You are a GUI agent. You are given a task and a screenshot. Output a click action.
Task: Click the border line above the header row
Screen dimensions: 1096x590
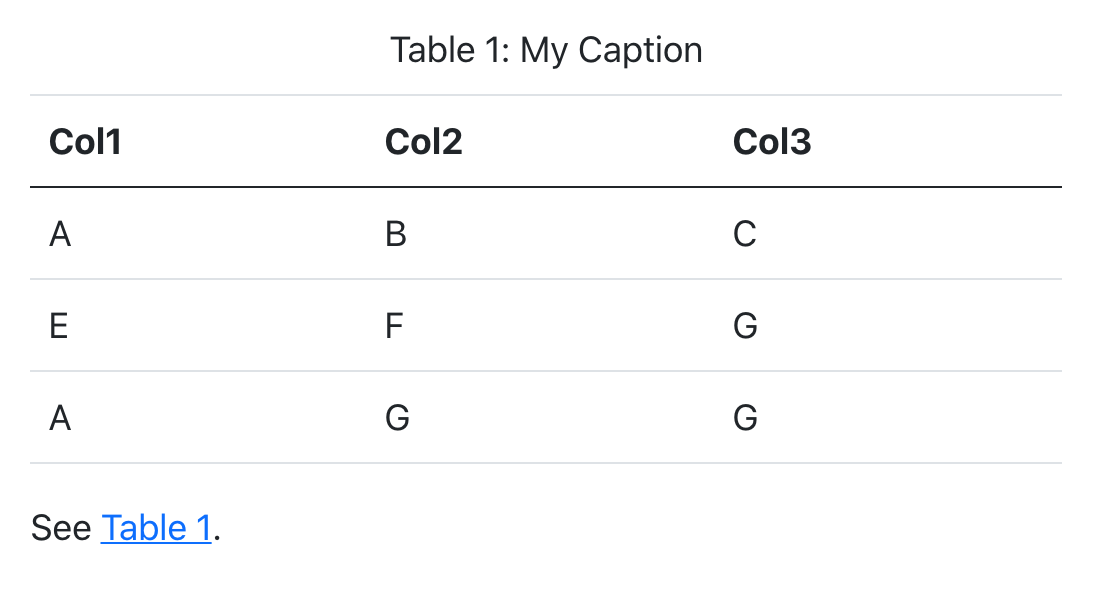546,96
